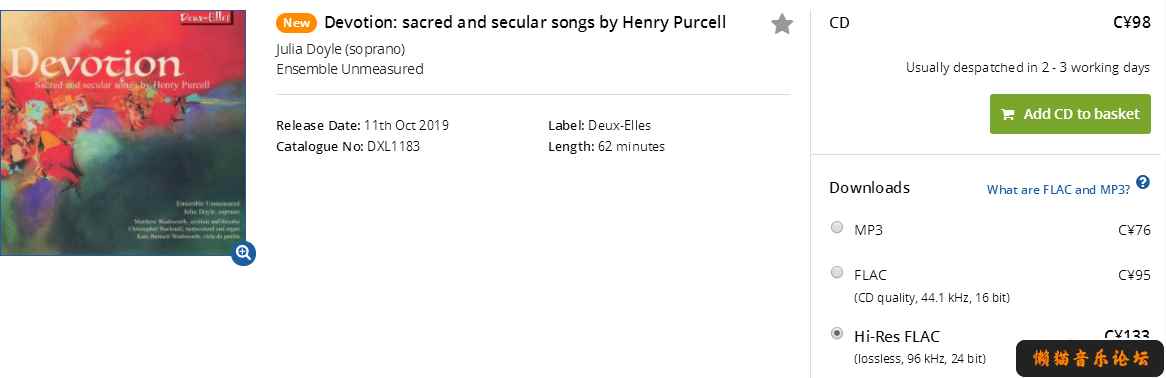The height and width of the screenshot is (378, 1166).
Task: Click the magnifier zoom icon on album cover
Action: coord(244,253)
